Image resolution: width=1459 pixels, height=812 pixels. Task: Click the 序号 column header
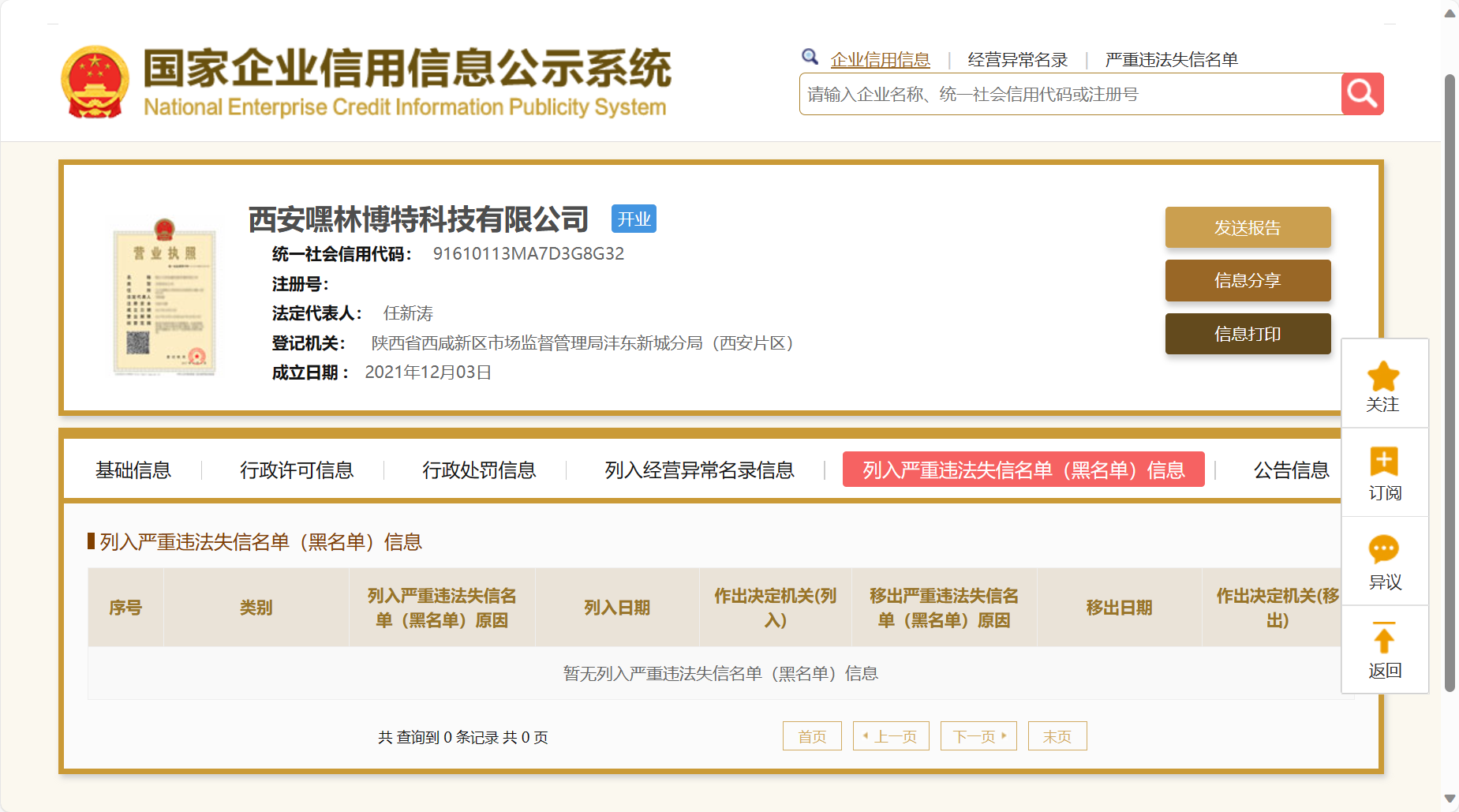click(x=125, y=608)
